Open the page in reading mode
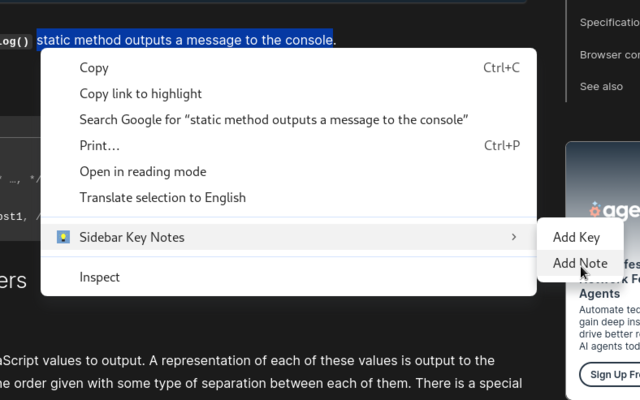 pyautogui.click(x=143, y=172)
